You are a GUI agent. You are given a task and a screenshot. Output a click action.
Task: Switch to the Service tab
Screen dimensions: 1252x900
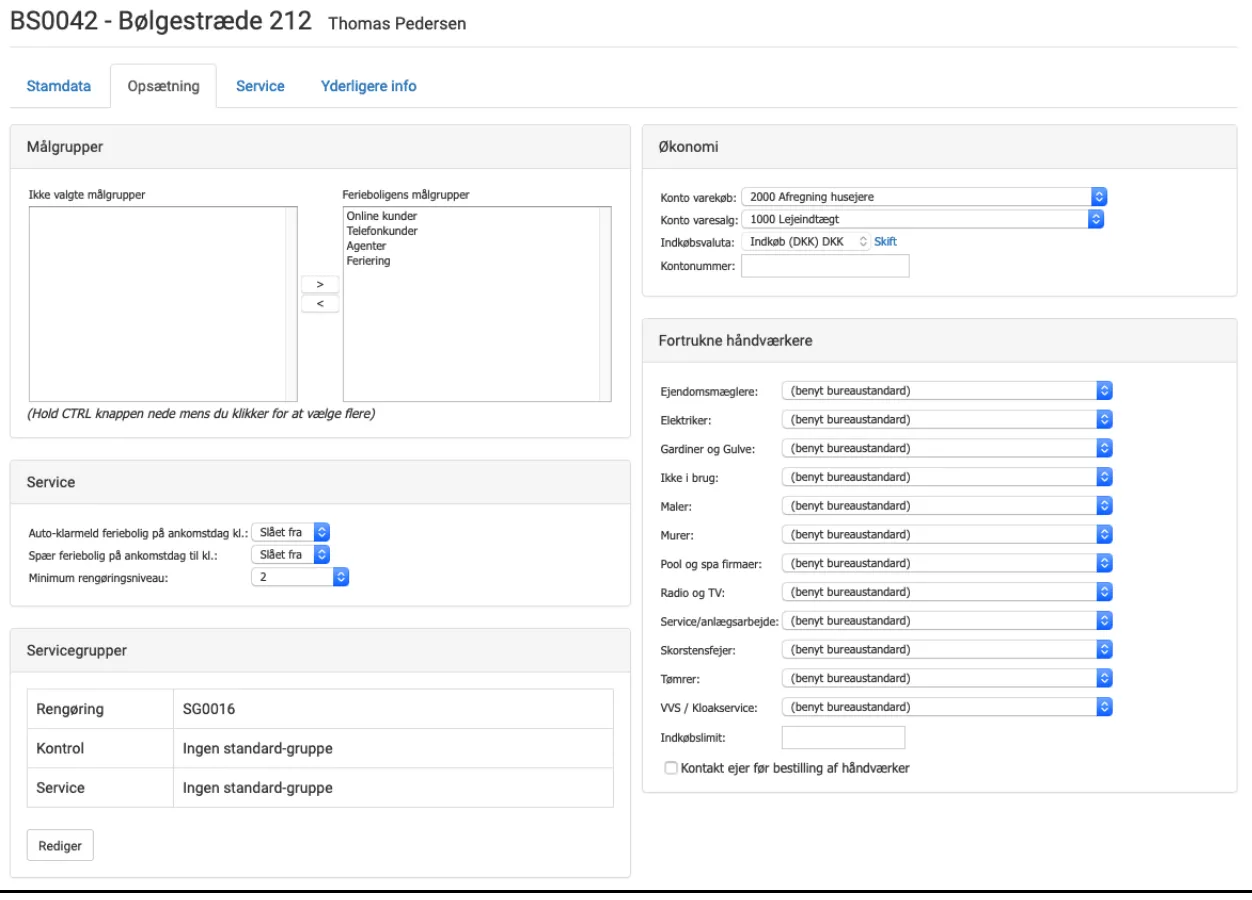[x=260, y=86]
